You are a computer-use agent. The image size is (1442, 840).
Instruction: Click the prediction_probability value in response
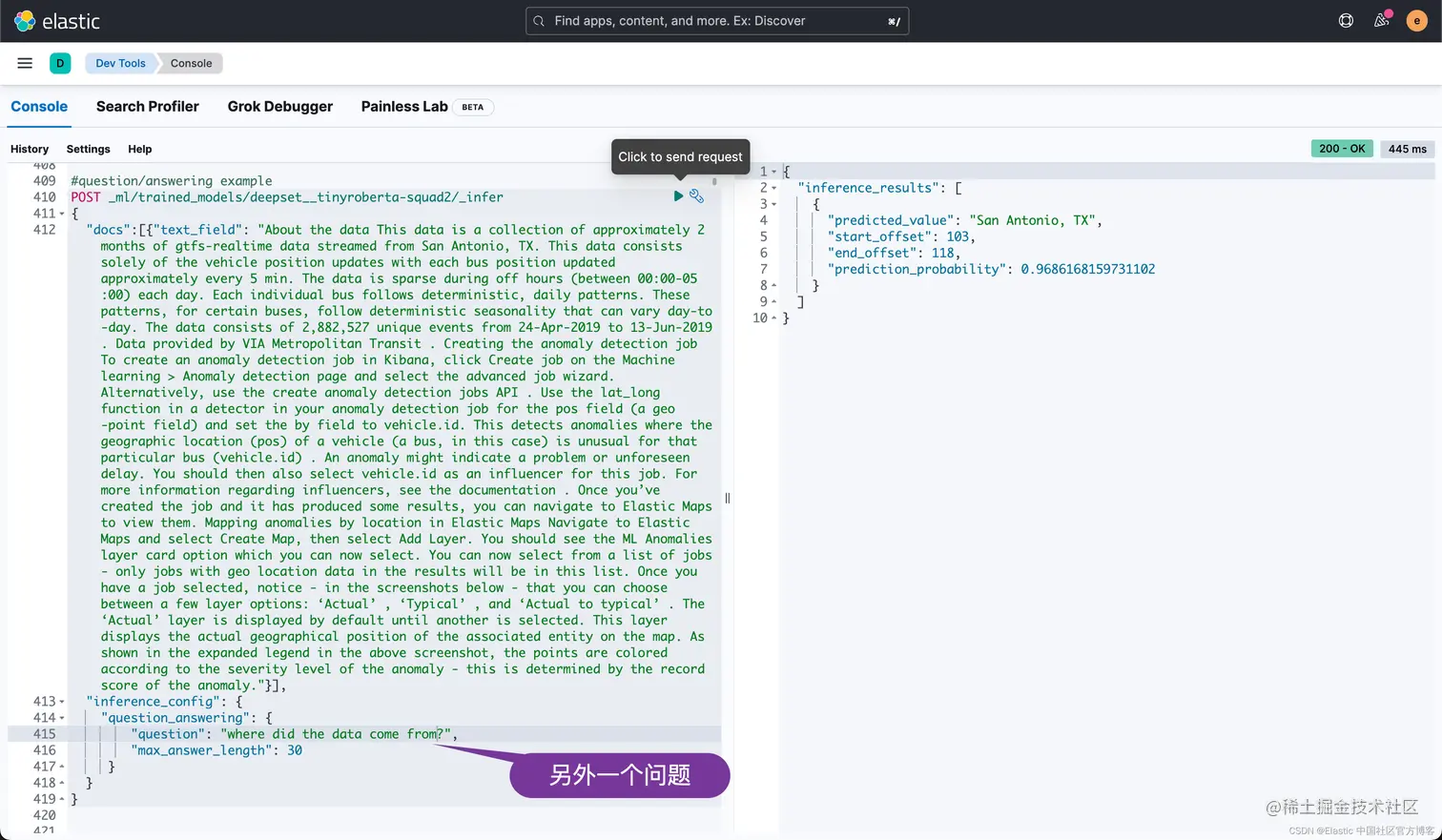1088,269
